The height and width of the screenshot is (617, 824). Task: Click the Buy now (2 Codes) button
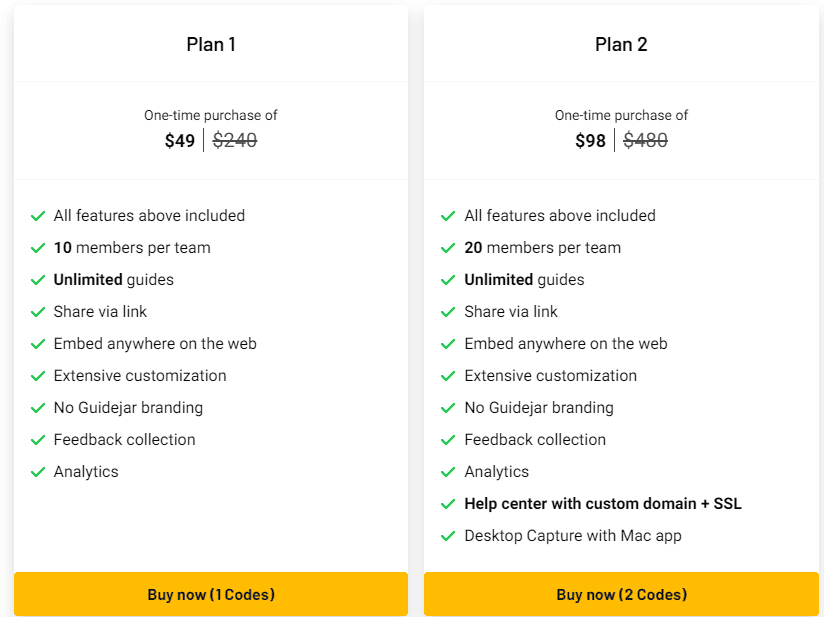coord(621,593)
